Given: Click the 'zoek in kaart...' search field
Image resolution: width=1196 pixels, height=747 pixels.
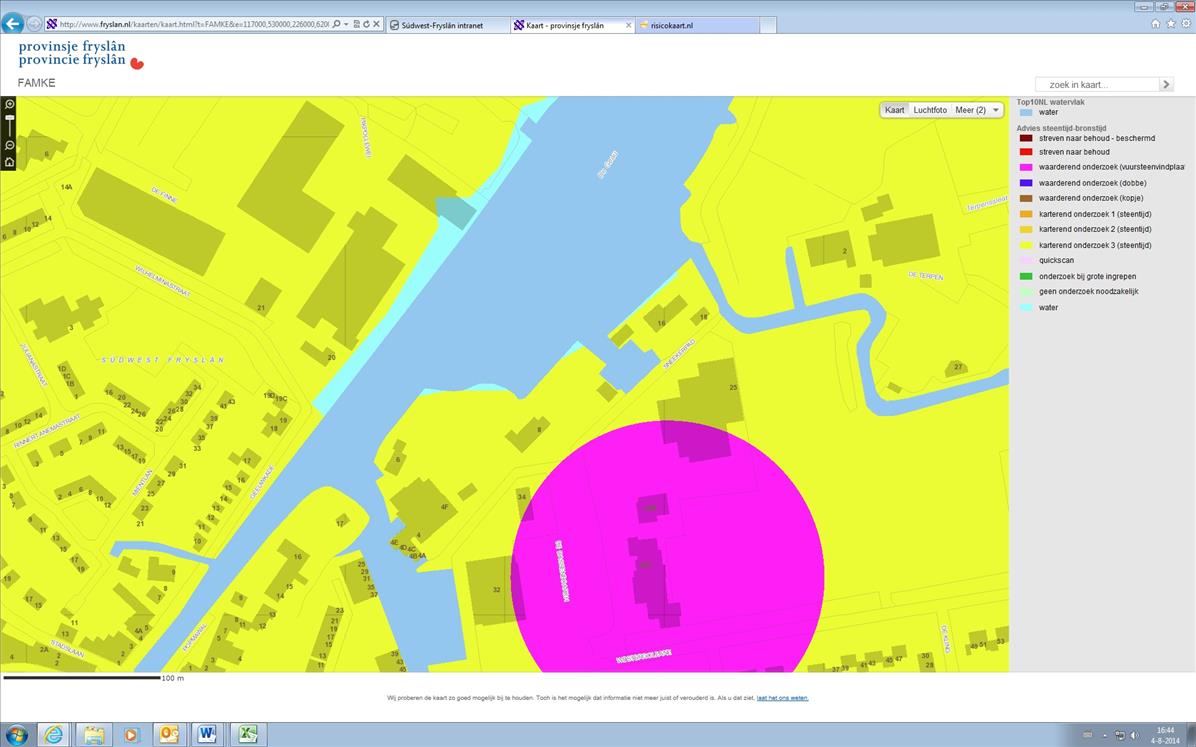Looking at the screenshot, I should pyautogui.click(x=1097, y=84).
